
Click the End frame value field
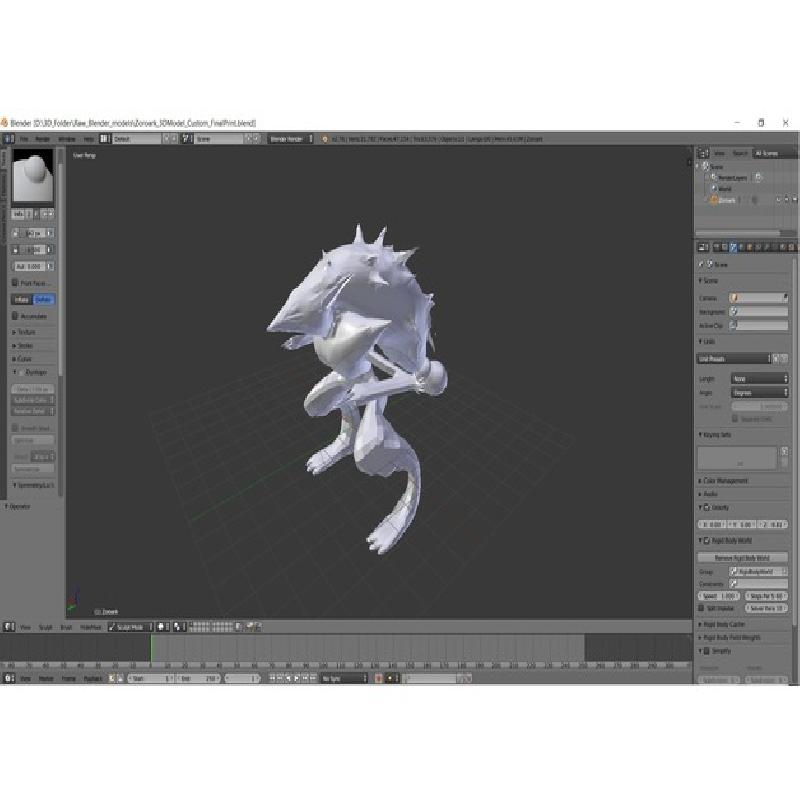click(199, 679)
